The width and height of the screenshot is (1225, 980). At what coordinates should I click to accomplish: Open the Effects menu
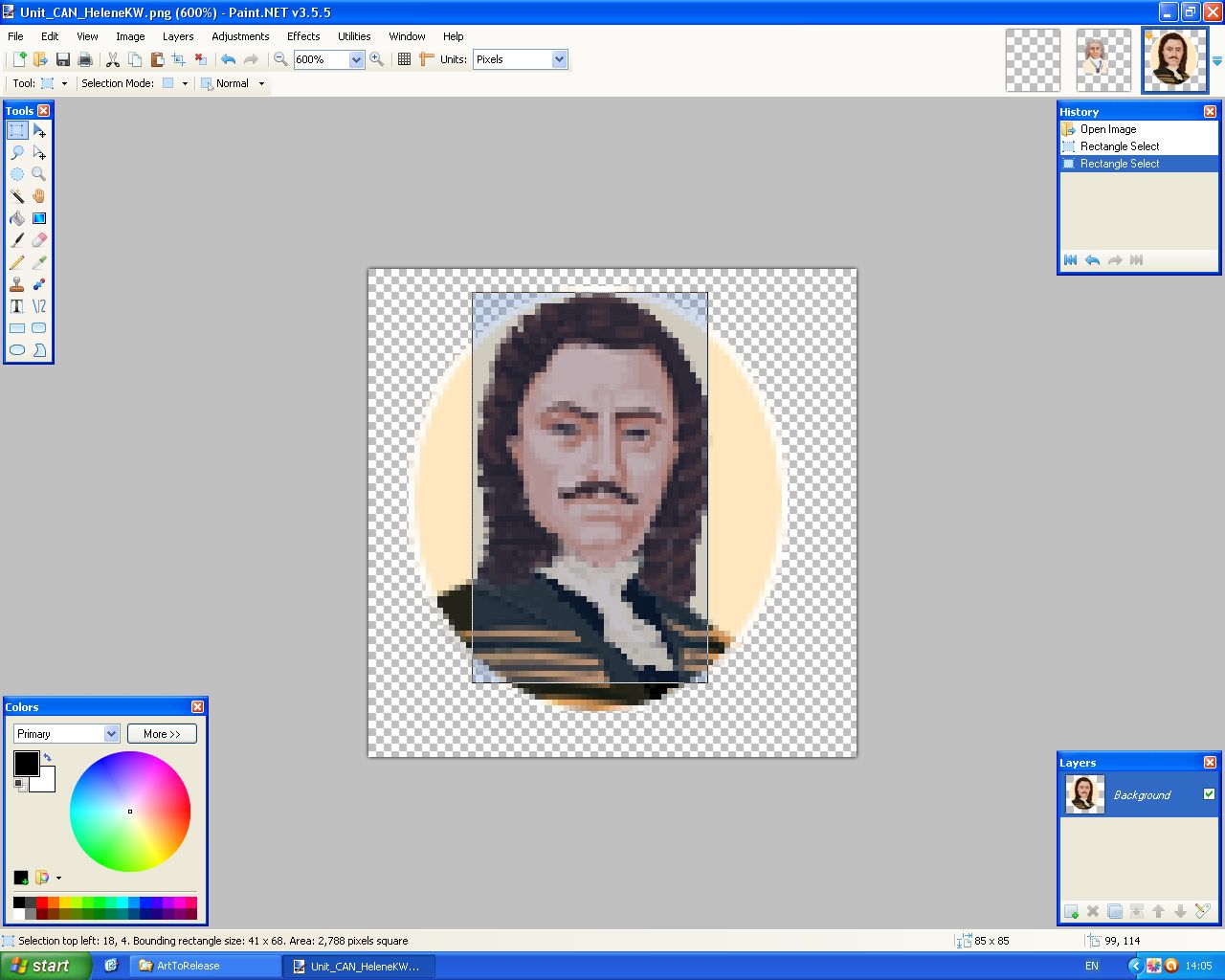coord(303,36)
